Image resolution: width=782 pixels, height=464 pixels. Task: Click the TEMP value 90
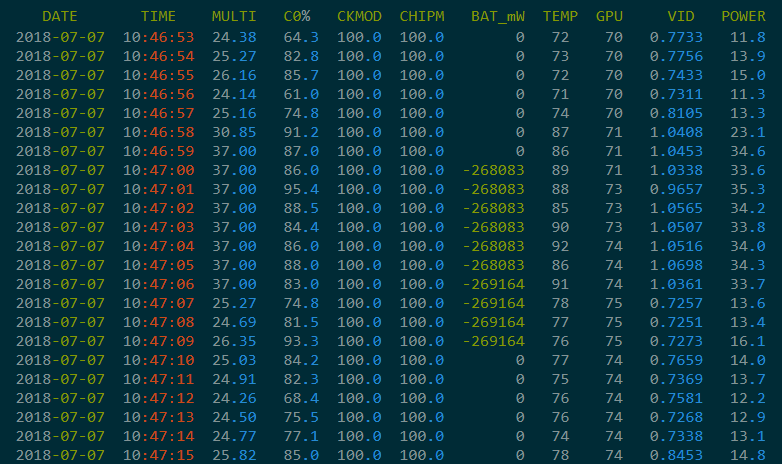pyautogui.click(x=560, y=227)
